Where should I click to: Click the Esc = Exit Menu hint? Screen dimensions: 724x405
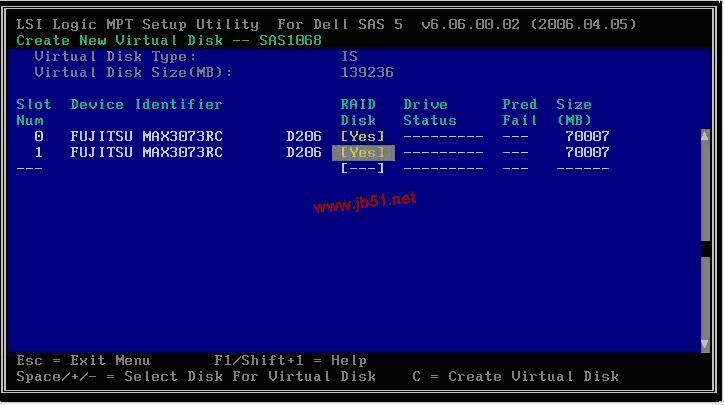[x=83, y=360]
